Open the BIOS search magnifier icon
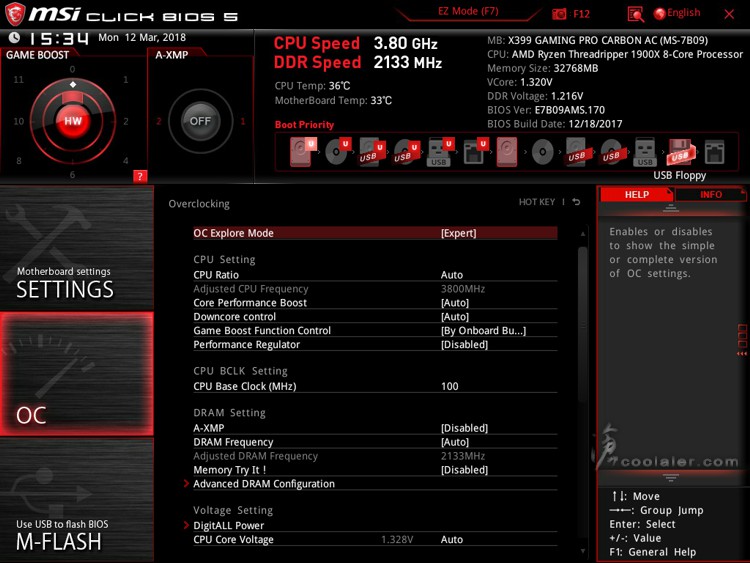Screen dimensions: 750x563 [x=635, y=14]
